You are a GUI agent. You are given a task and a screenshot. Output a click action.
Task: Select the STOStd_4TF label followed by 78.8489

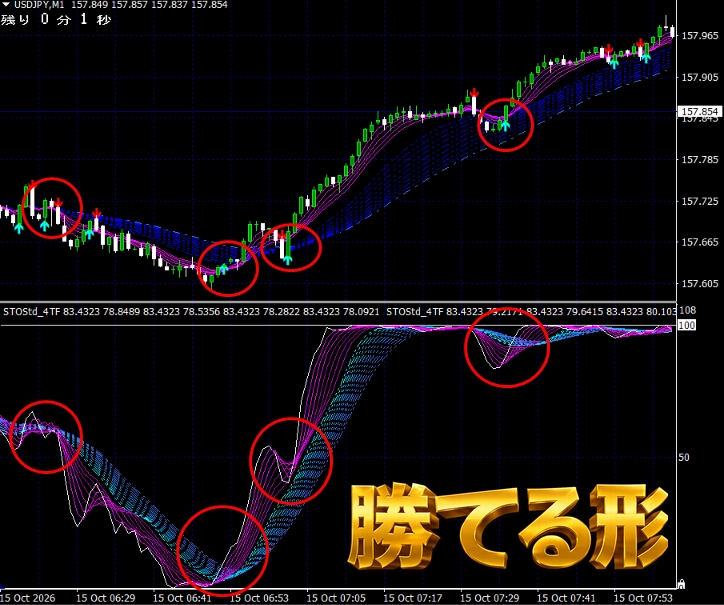(32, 312)
